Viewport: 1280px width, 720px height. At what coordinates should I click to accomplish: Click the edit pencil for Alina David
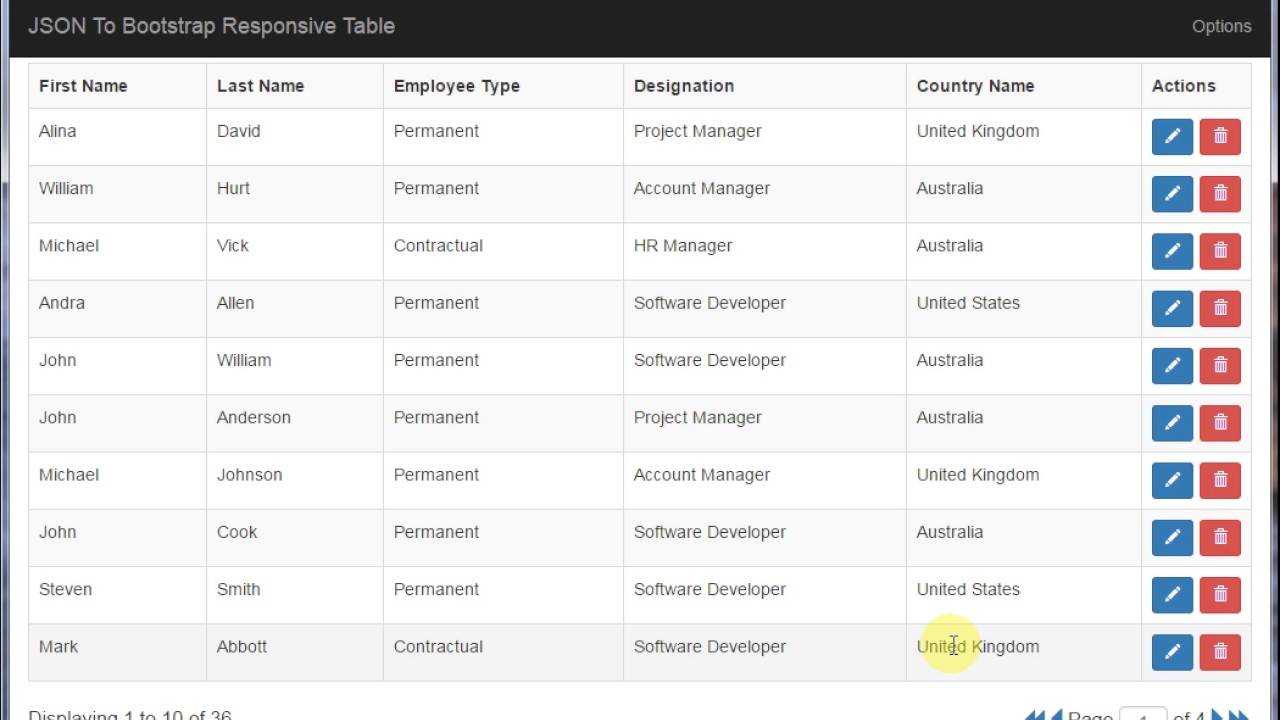point(1172,137)
